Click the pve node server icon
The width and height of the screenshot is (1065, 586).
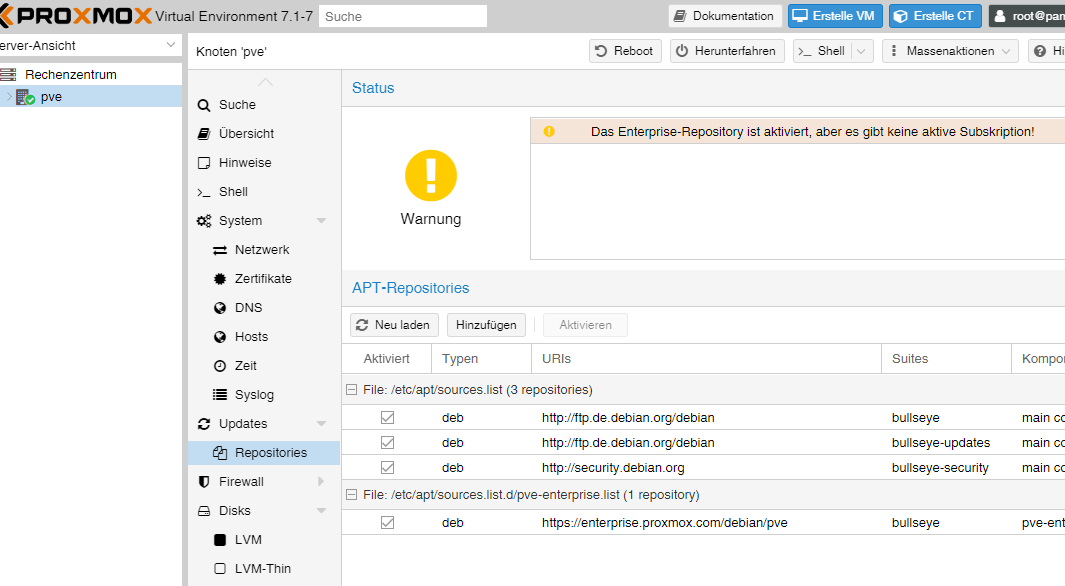(25, 97)
